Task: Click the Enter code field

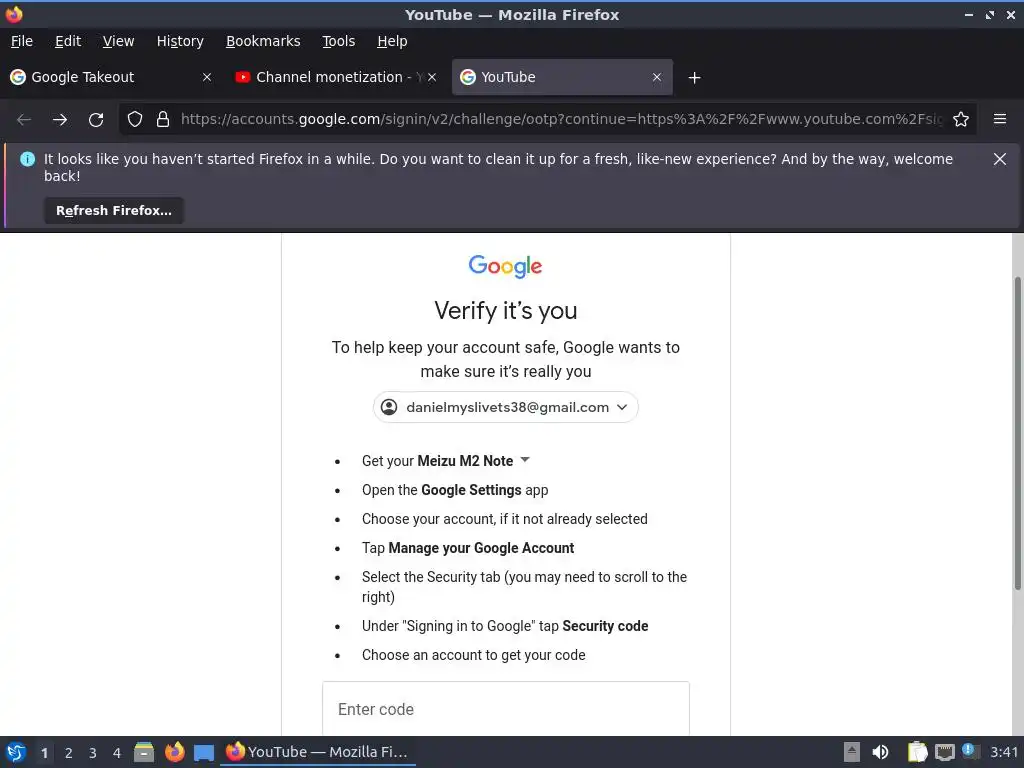Action: (505, 709)
